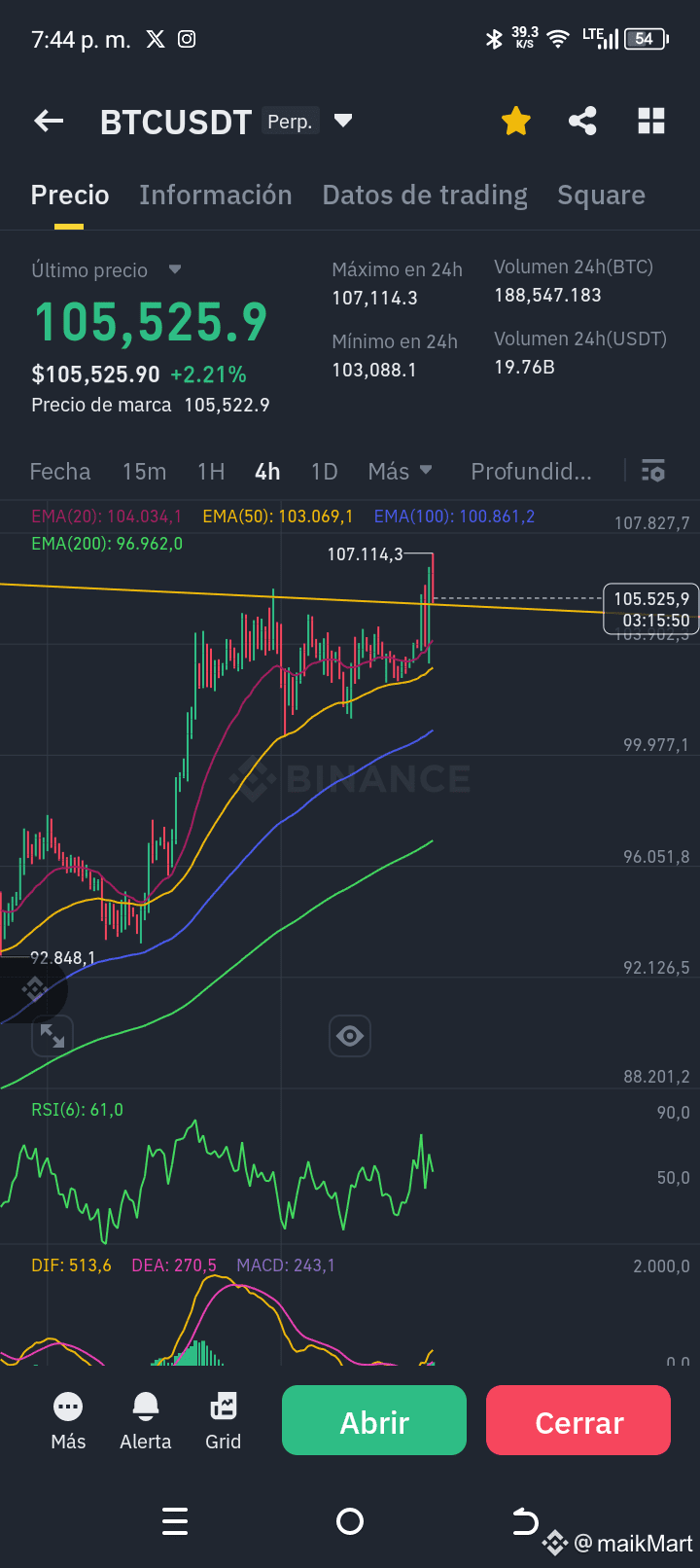700x1568 pixels.
Task: Open the Más menu in bottom bar
Action: click(68, 1421)
